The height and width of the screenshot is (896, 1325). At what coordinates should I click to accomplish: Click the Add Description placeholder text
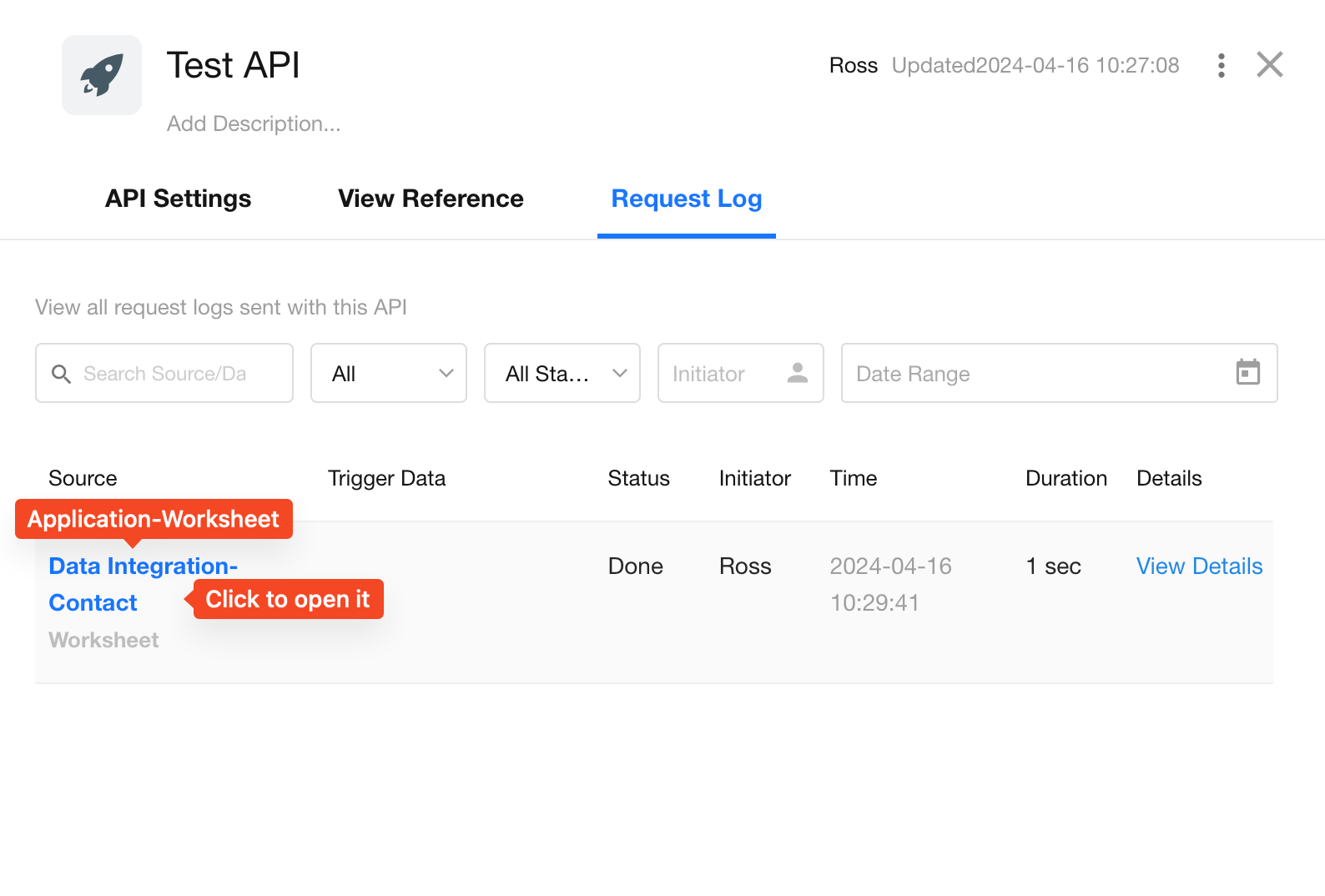[254, 123]
